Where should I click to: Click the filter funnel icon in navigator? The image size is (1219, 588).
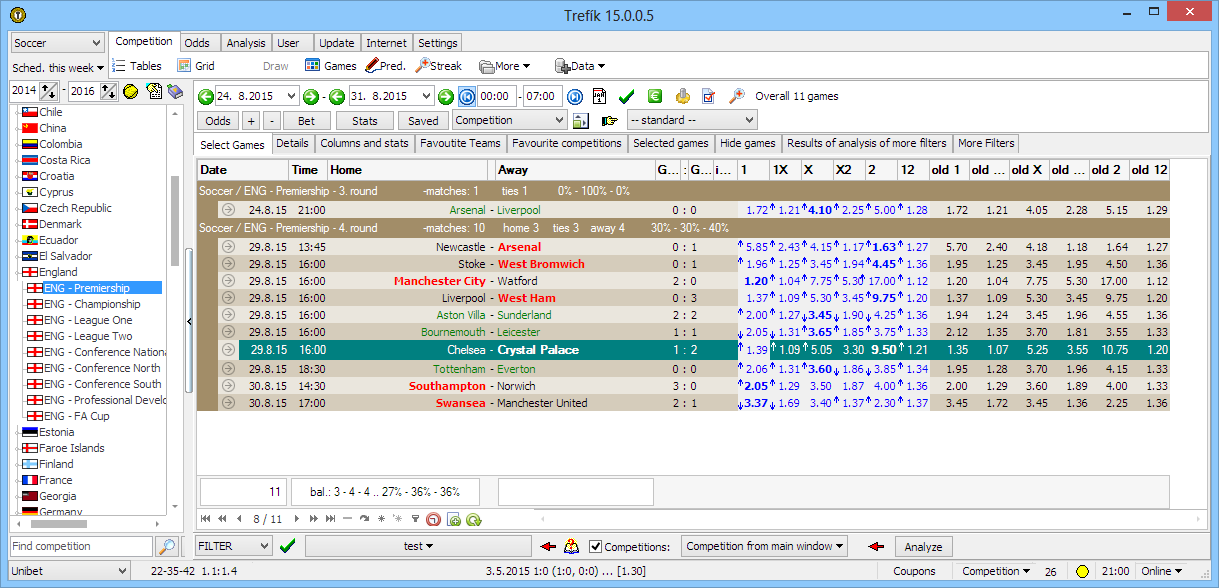(x=415, y=519)
